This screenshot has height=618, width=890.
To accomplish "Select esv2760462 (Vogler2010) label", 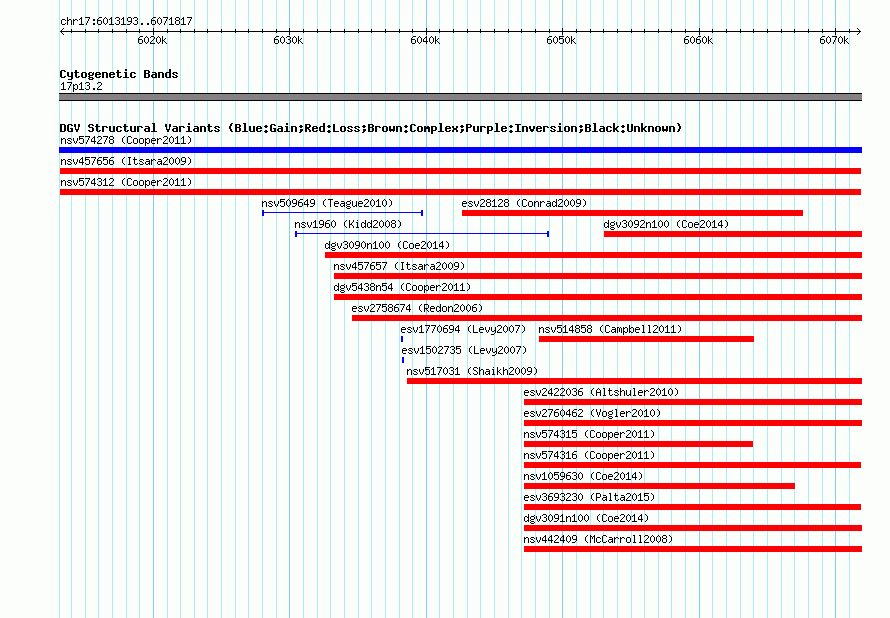I will pyautogui.click(x=592, y=413).
